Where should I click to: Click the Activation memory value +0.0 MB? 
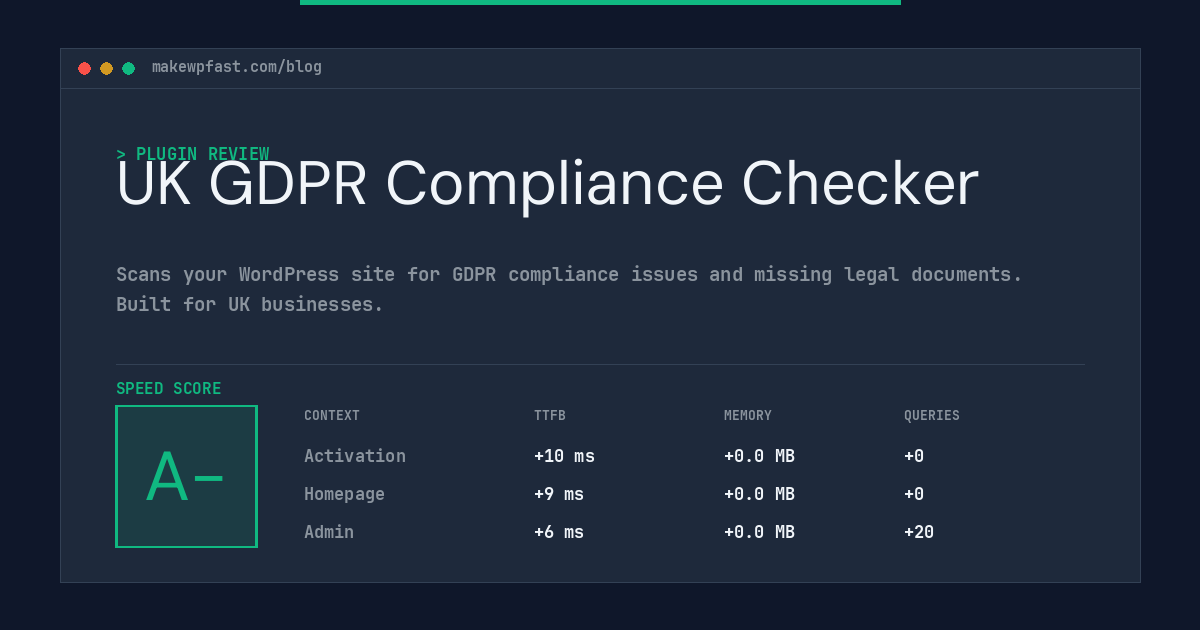(759, 456)
